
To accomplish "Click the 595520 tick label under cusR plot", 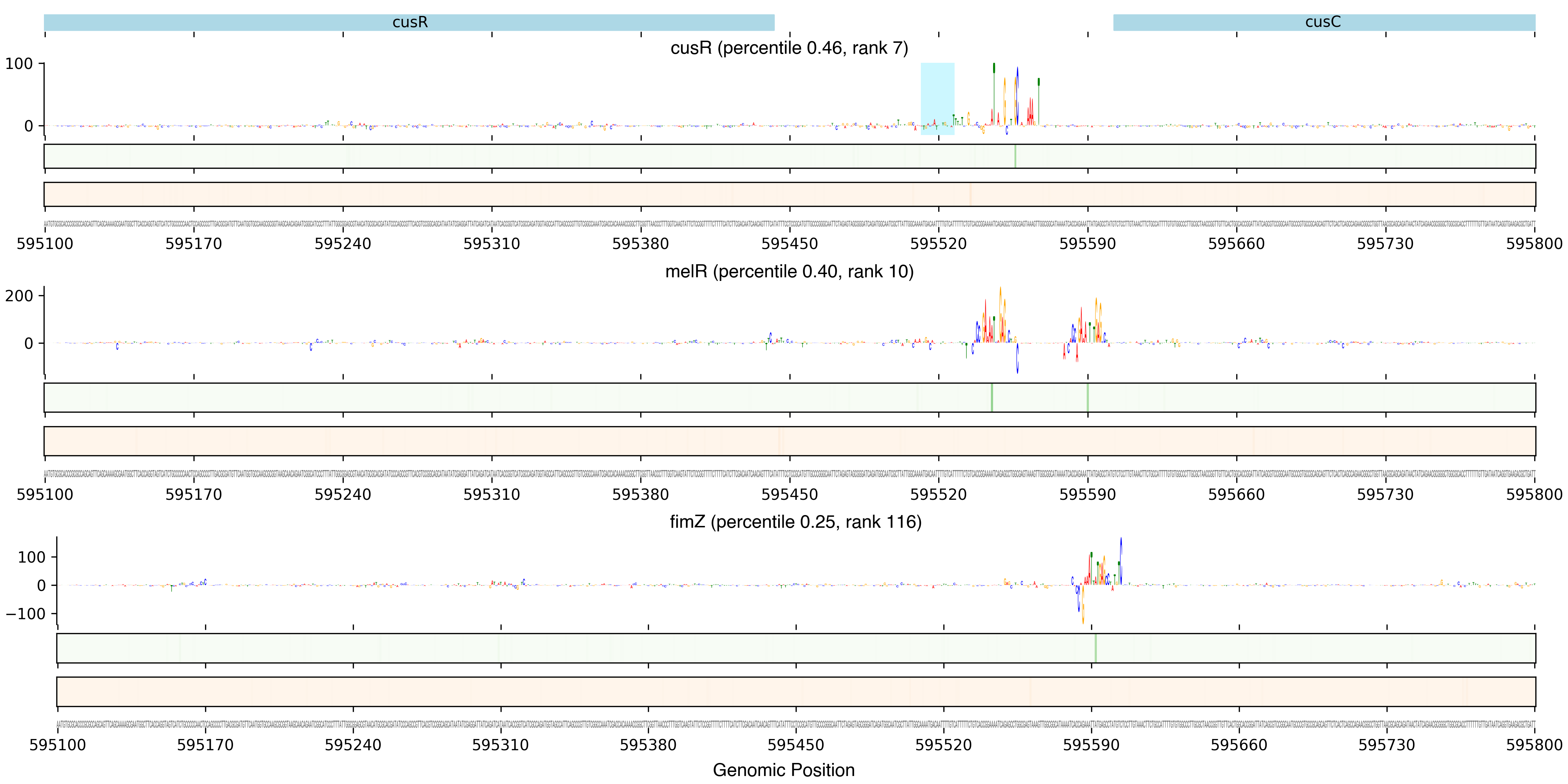I will coord(938,244).
